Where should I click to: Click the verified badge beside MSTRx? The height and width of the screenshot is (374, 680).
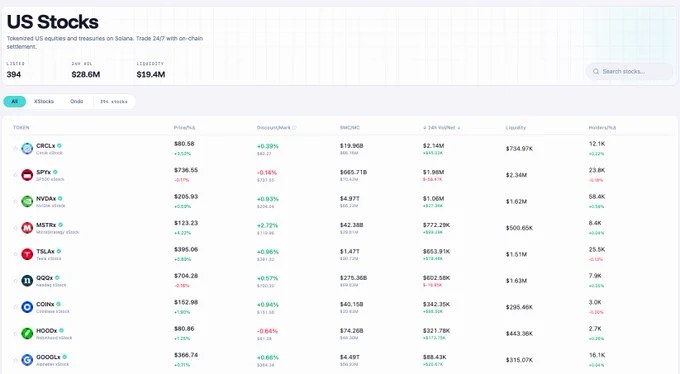point(61,225)
